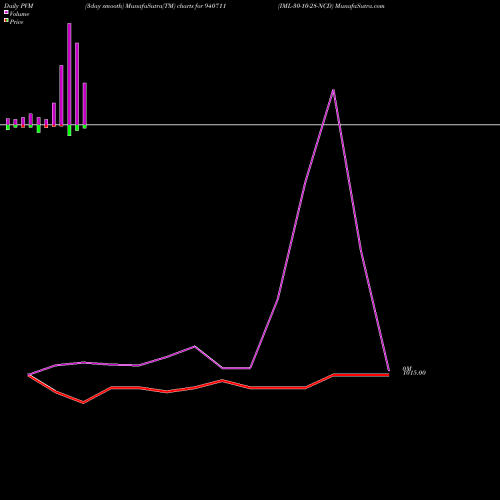
Task: Select the Volume legend label
Action: click(x=19, y=14)
